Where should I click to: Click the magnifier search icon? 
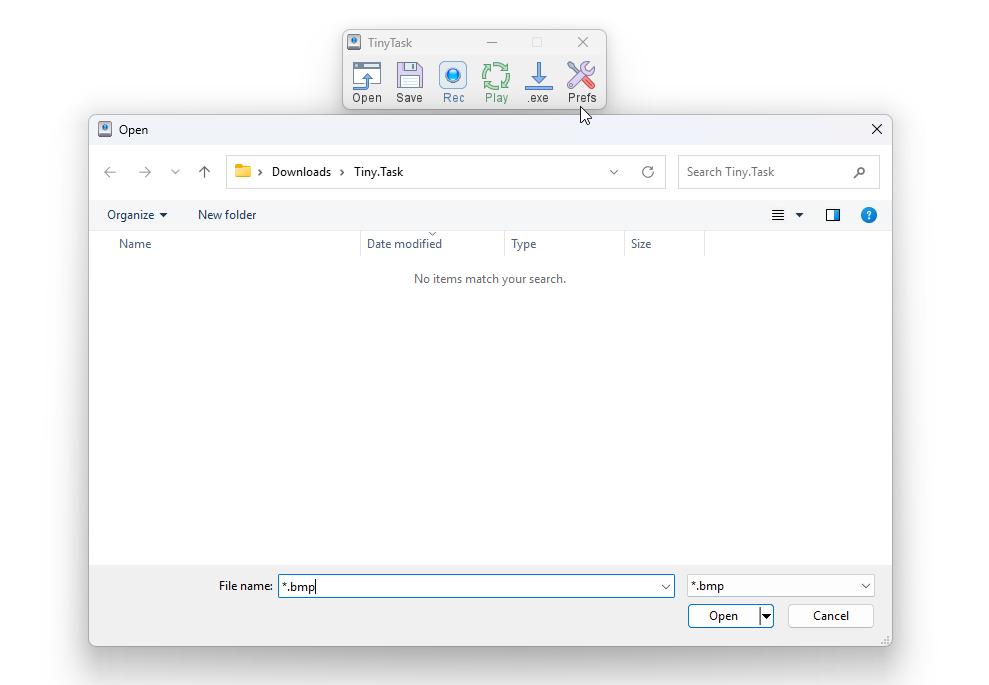(x=859, y=172)
